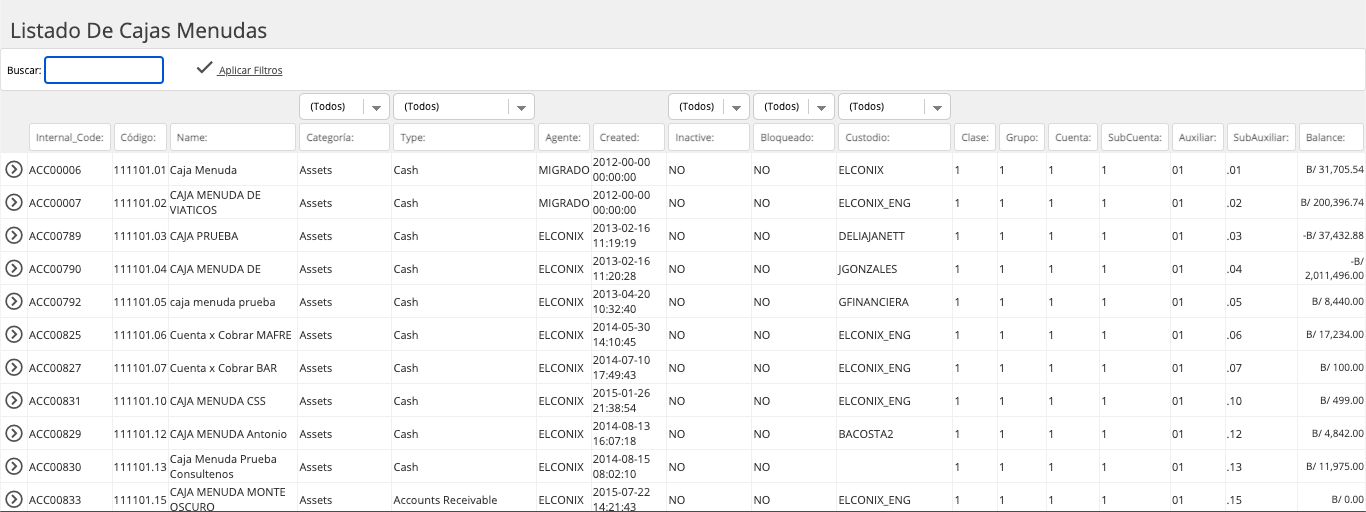The height and width of the screenshot is (512, 1366).
Task: Click the SubAuxiliar filter field
Action: click(x=1262, y=137)
